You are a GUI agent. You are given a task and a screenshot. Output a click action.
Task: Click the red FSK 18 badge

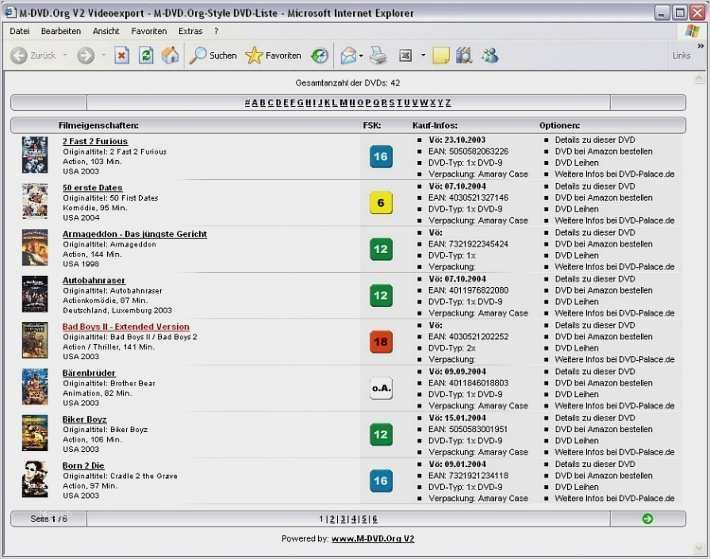coord(381,342)
